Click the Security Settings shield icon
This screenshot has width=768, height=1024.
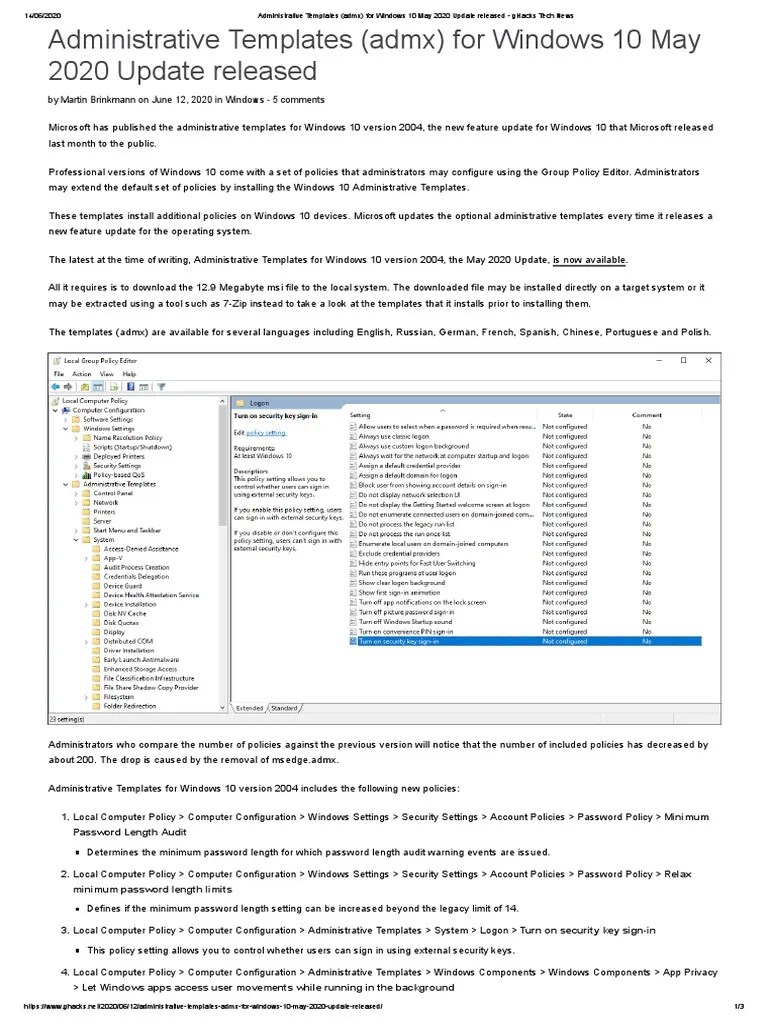(x=87, y=466)
